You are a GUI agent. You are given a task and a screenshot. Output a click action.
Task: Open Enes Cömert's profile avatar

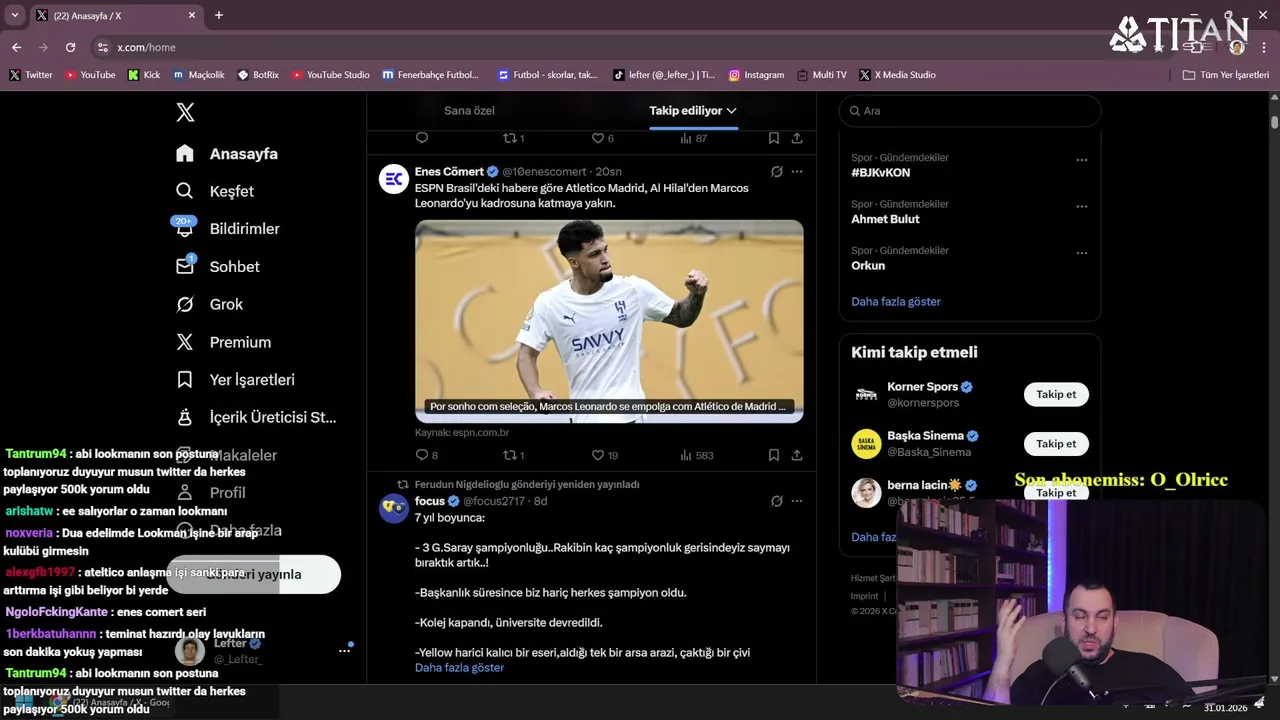pyautogui.click(x=394, y=179)
